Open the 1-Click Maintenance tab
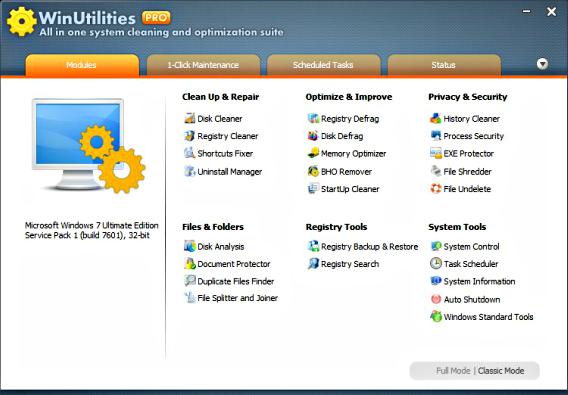 [x=203, y=65]
